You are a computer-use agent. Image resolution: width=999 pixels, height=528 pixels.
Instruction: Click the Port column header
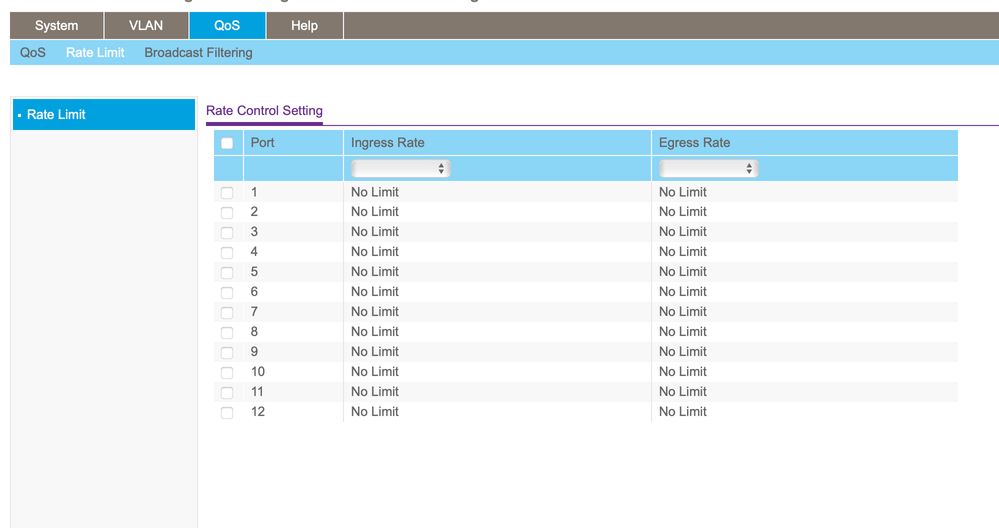[263, 143]
